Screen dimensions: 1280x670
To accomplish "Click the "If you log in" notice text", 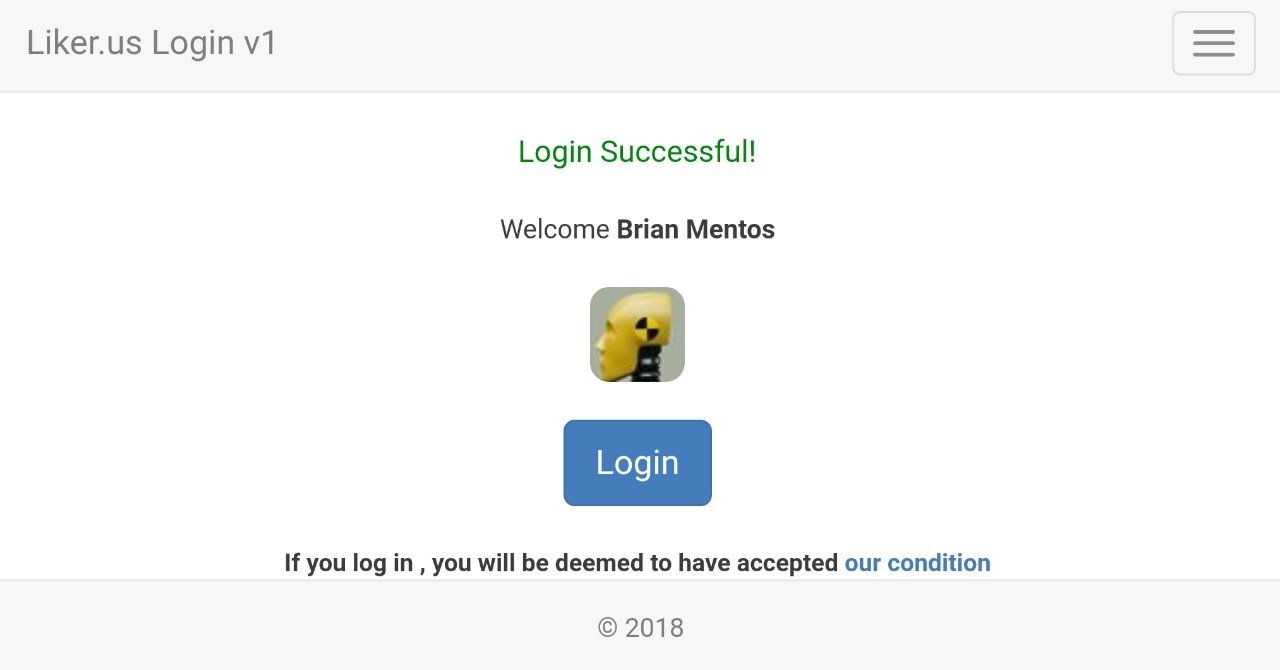I will coord(348,563).
